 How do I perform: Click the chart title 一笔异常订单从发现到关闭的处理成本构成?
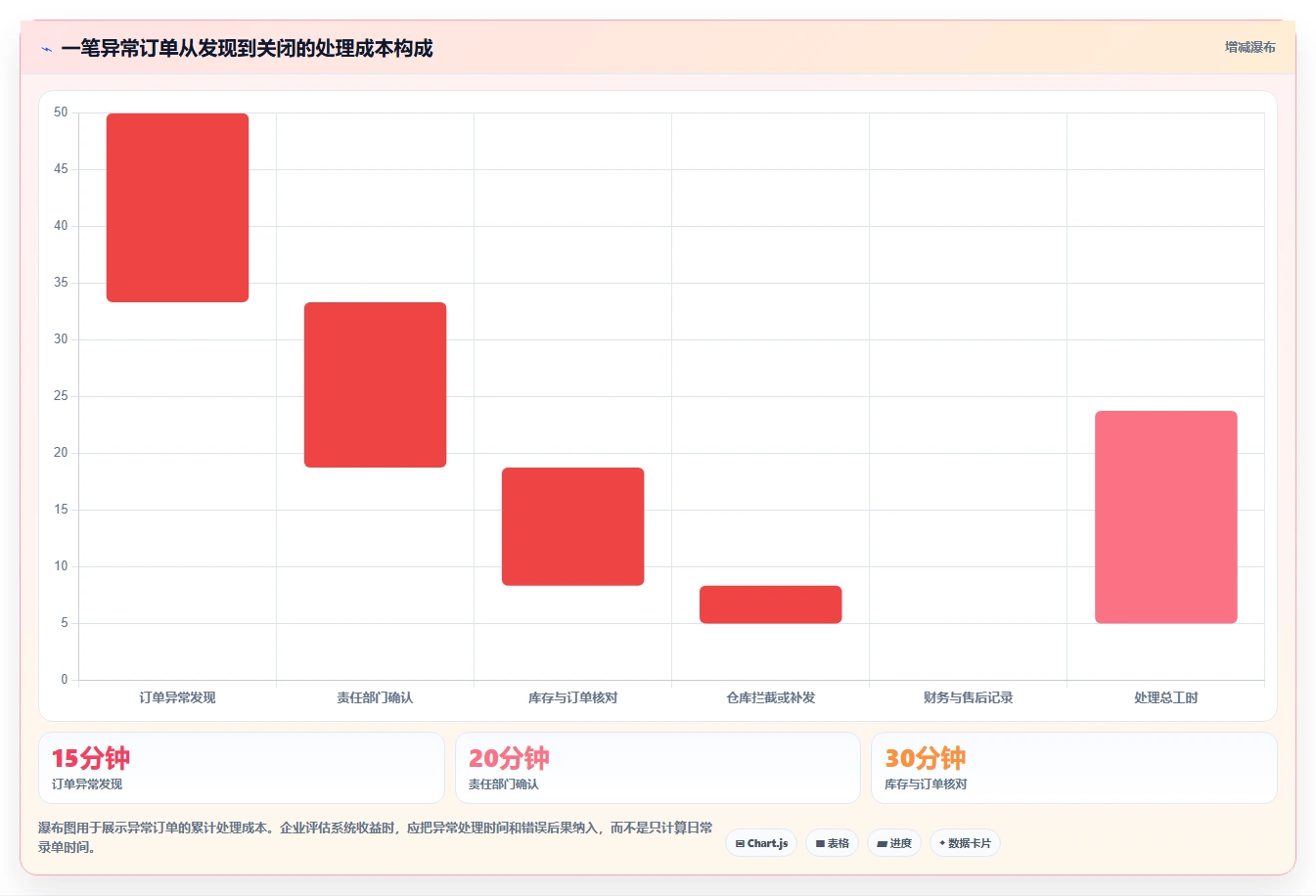point(247,48)
